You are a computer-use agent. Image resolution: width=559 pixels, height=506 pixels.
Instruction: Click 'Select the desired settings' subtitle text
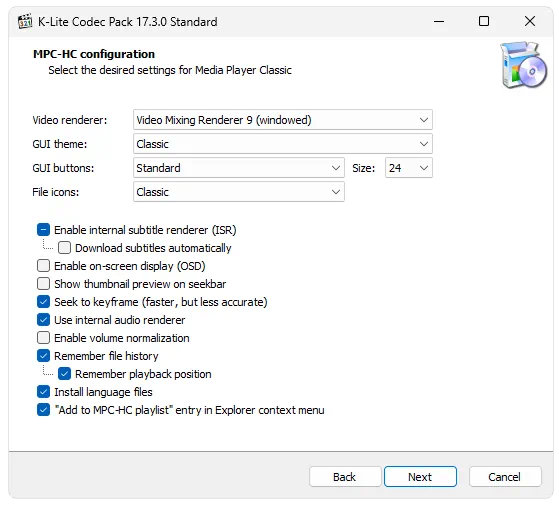point(170,70)
